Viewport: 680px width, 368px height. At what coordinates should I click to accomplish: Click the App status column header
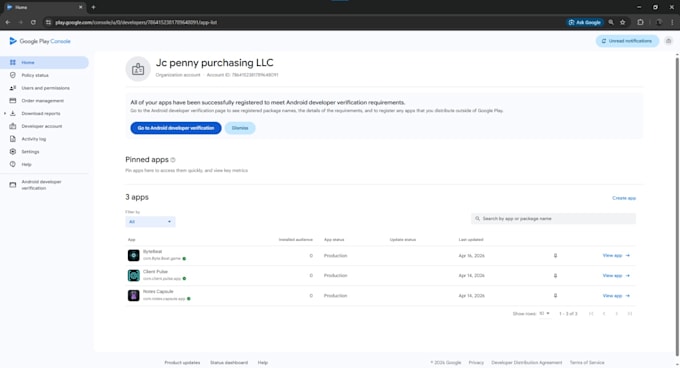tap(334, 240)
